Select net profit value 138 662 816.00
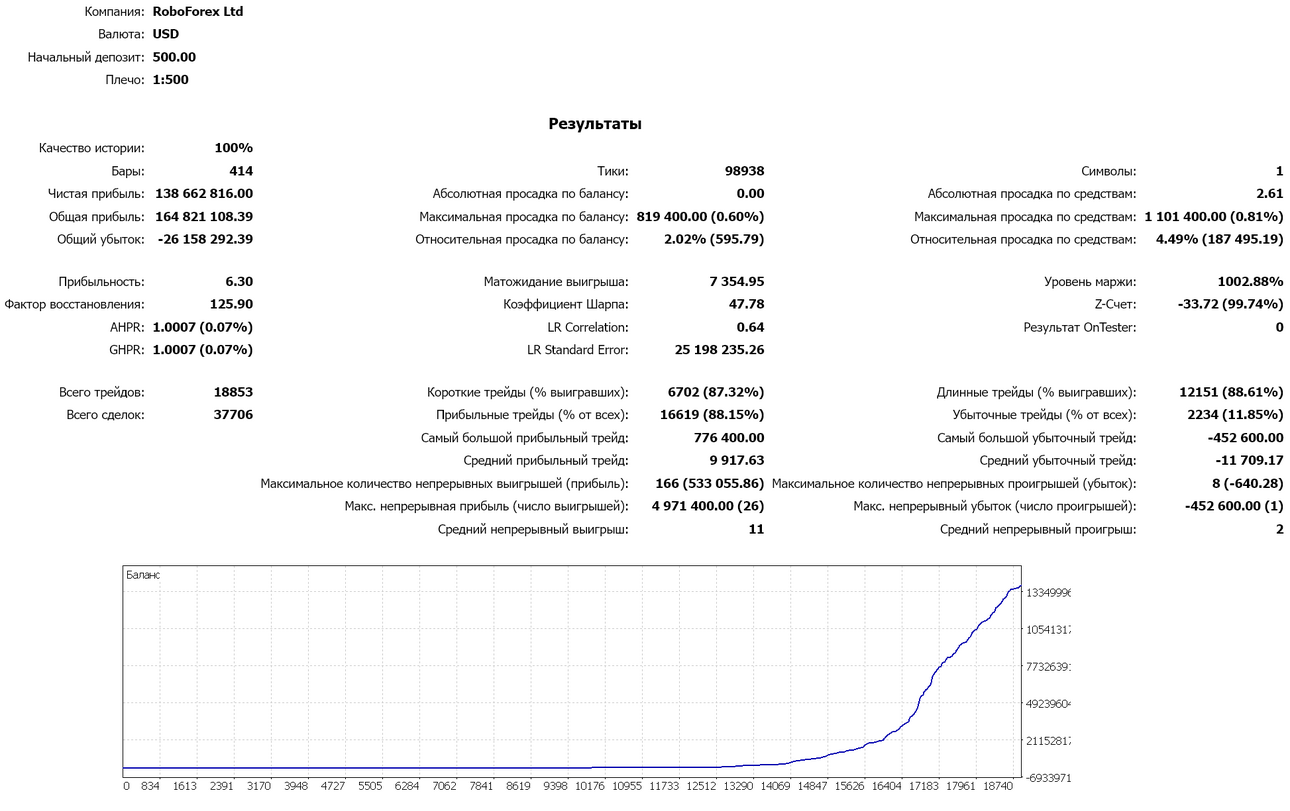The width and height of the screenshot is (1290, 811). click(x=204, y=194)
